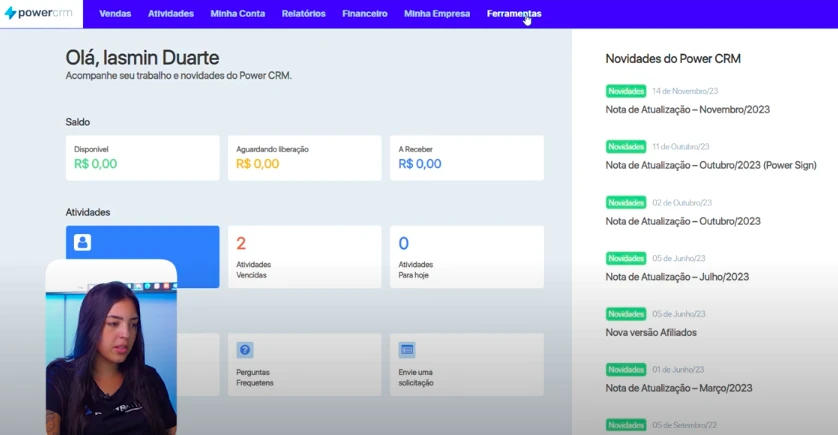Click the red number 2 overdue count

coord(241,244)
